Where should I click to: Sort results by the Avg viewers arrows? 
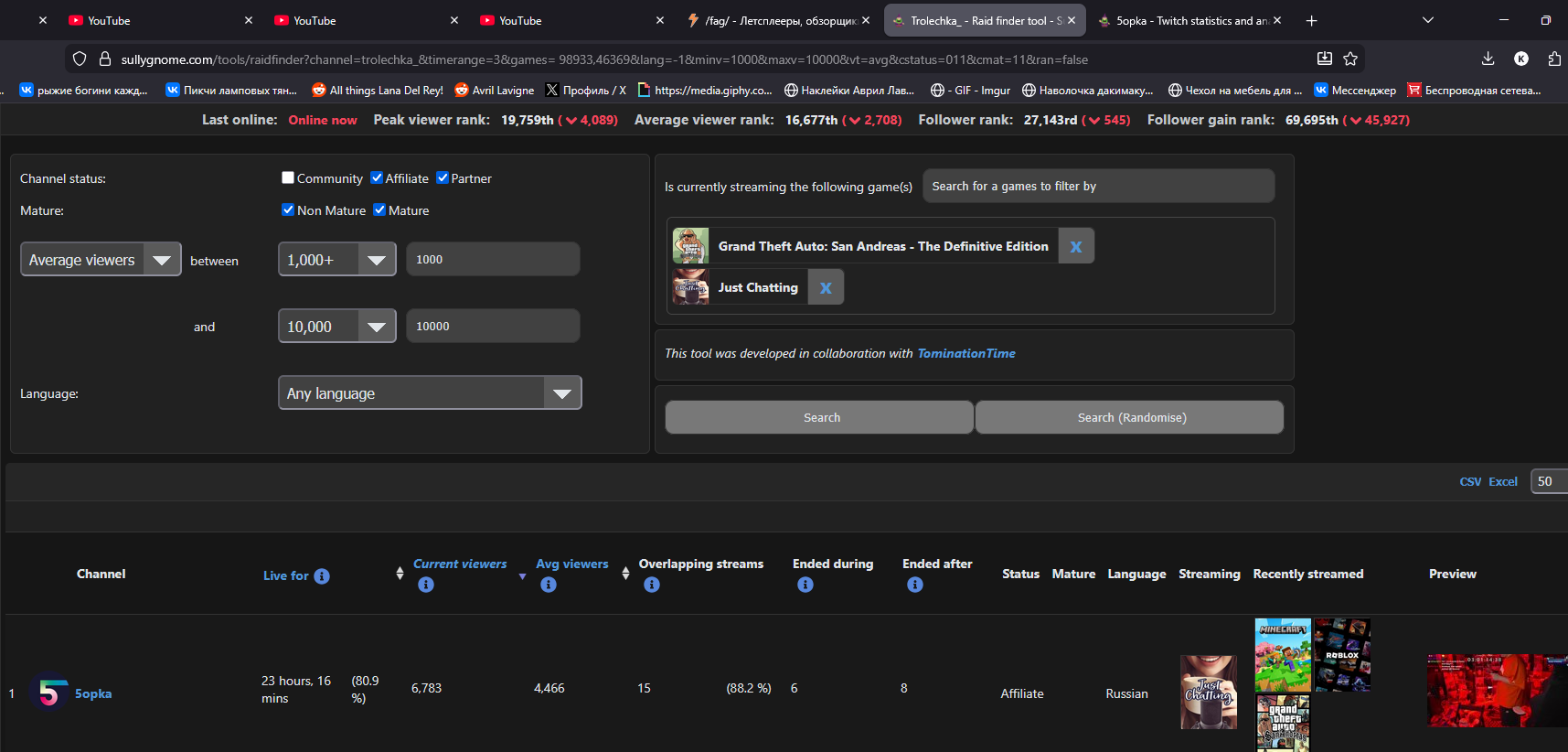pos(625,574)
